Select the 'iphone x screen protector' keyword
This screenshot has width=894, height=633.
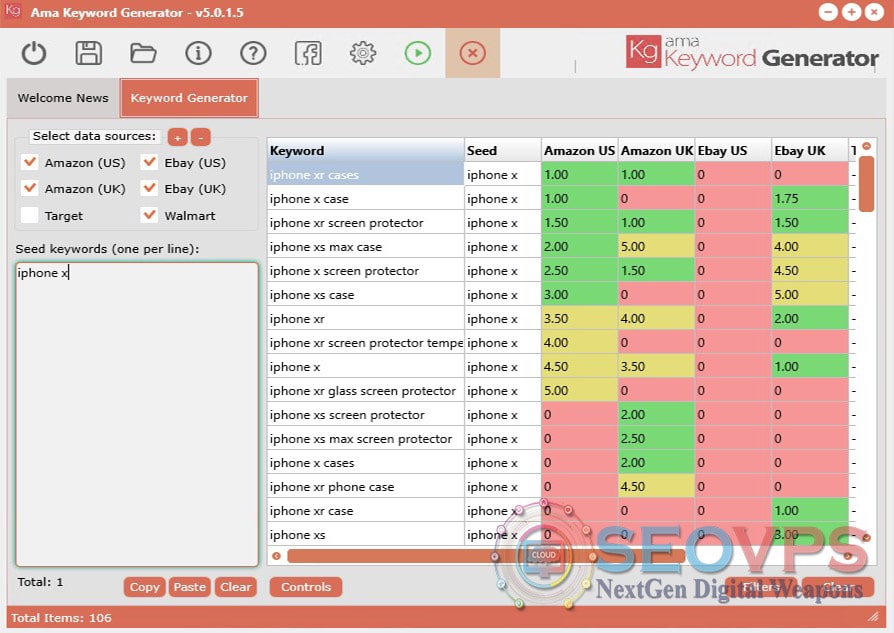[x=365, y=270]
